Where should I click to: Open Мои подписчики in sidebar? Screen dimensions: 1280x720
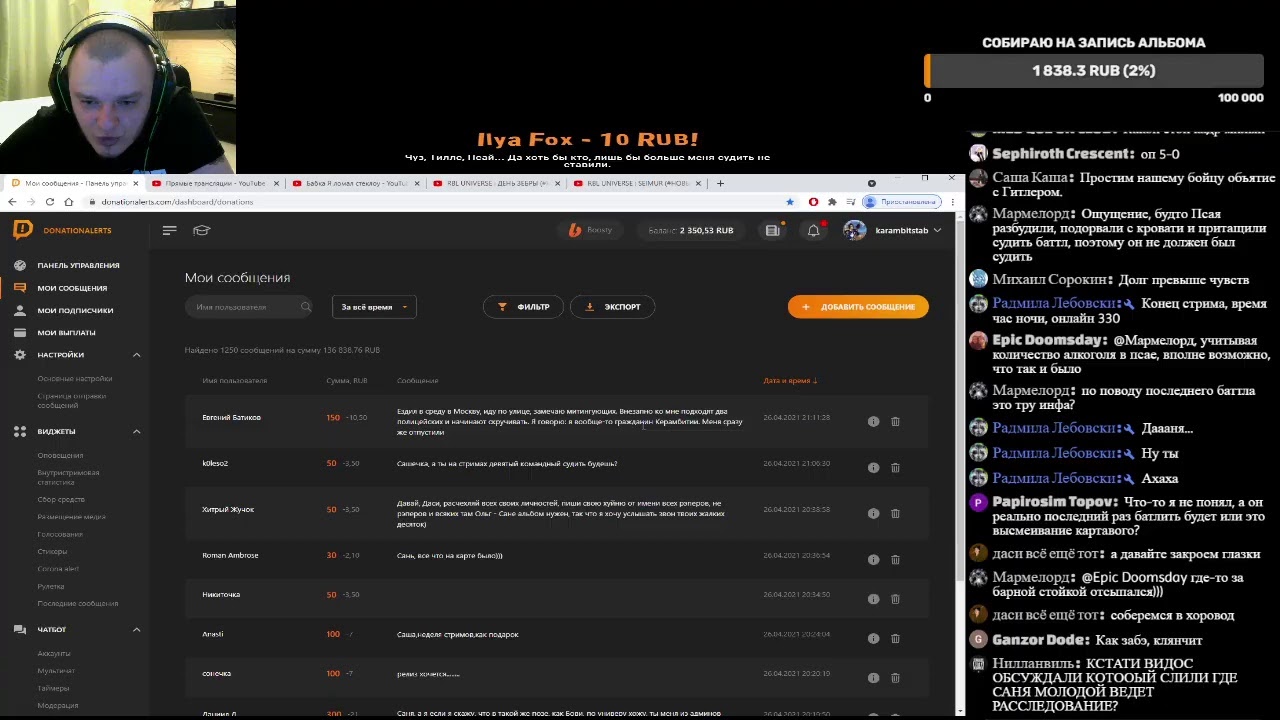75,310
